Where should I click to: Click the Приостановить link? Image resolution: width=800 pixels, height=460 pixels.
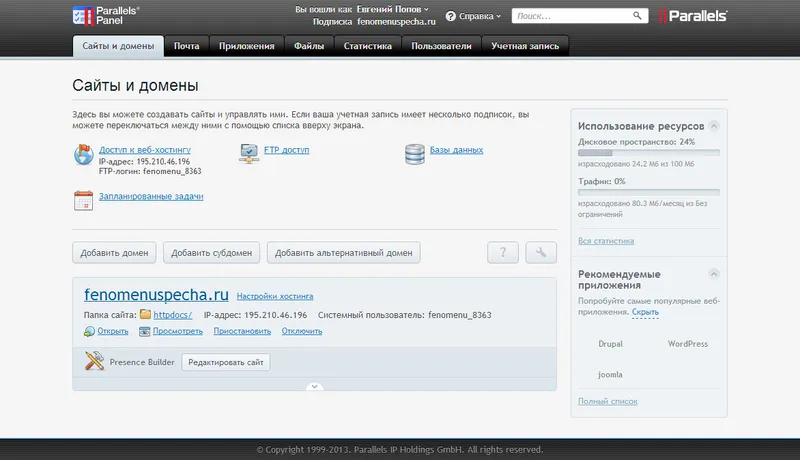[242, 331]
